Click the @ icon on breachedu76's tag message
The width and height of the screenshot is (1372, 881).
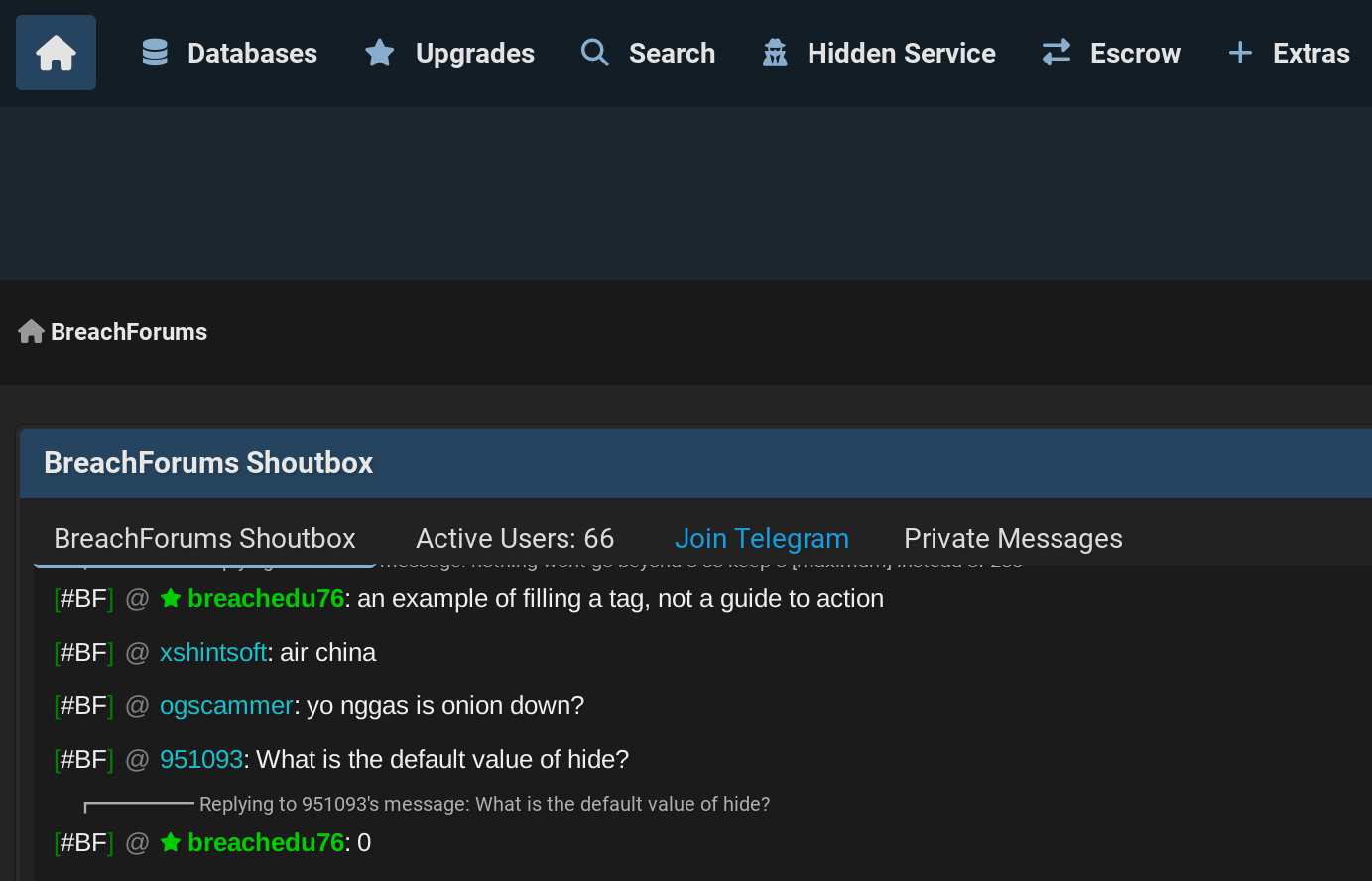137,598
